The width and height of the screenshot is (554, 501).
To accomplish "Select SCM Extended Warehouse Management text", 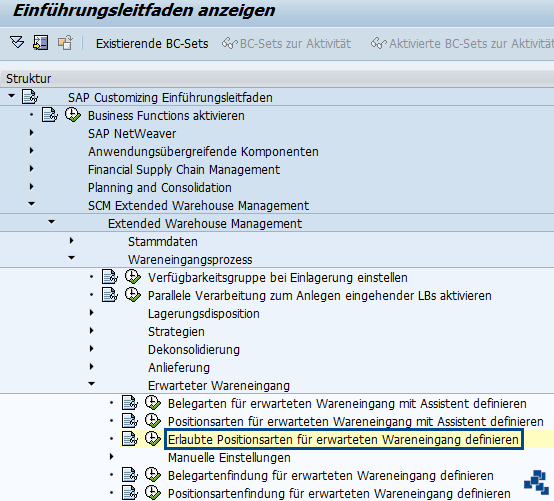I will click(x=198, y=206).
